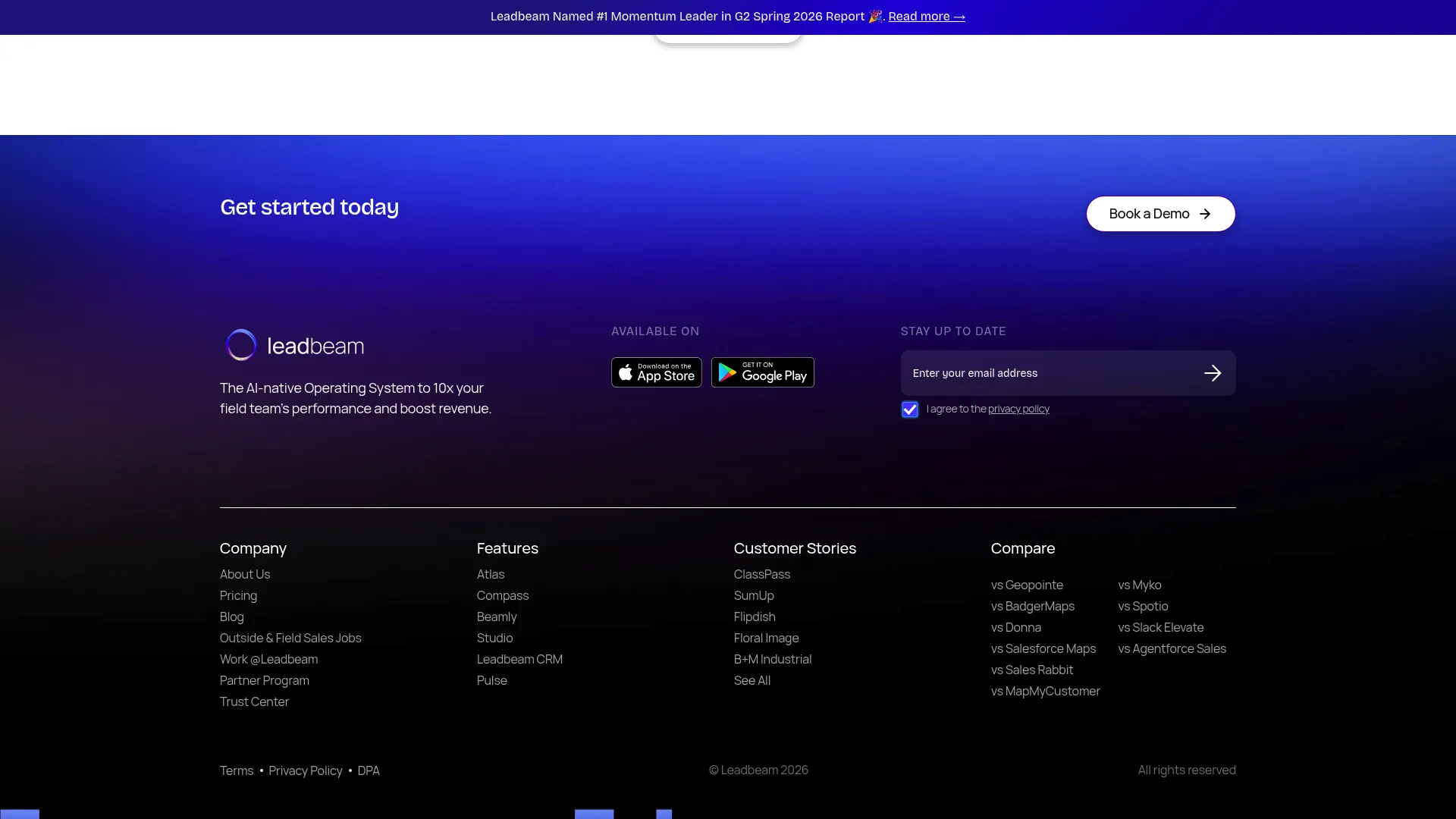The height and width of the screenshot is (819, 1456).
Task: Open the Beamly feature link
Action: pos(497,617)
